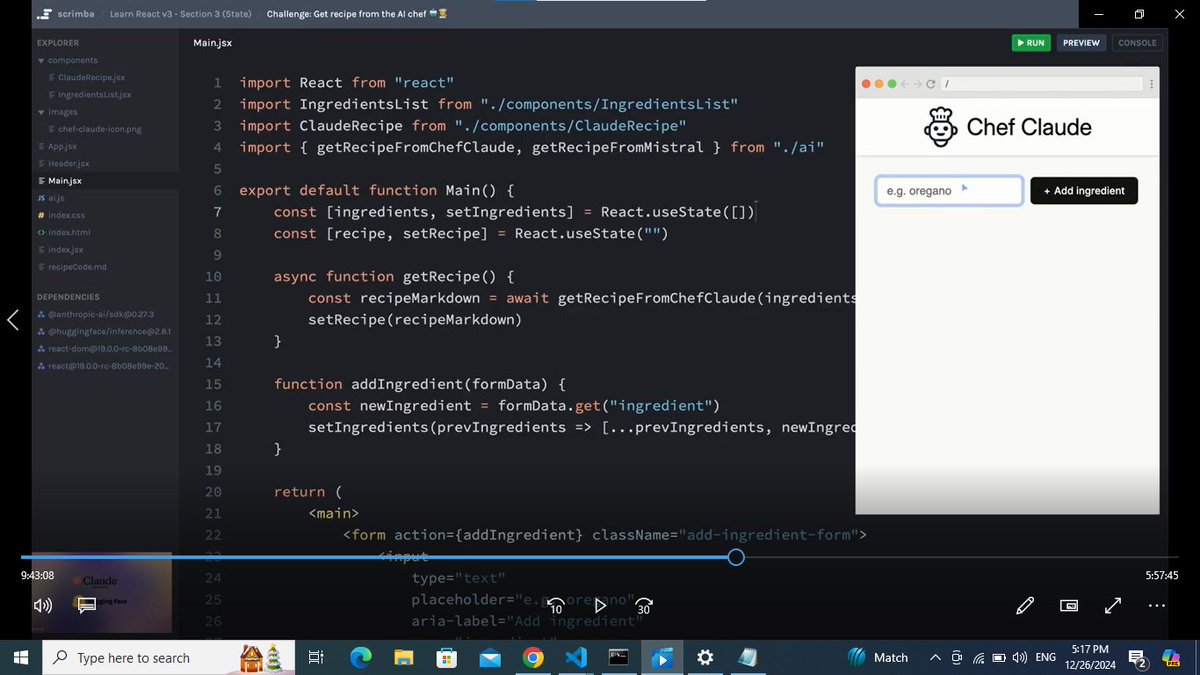
Task: Select Main.jsx in the explorer list
Action: pos(59,180)
